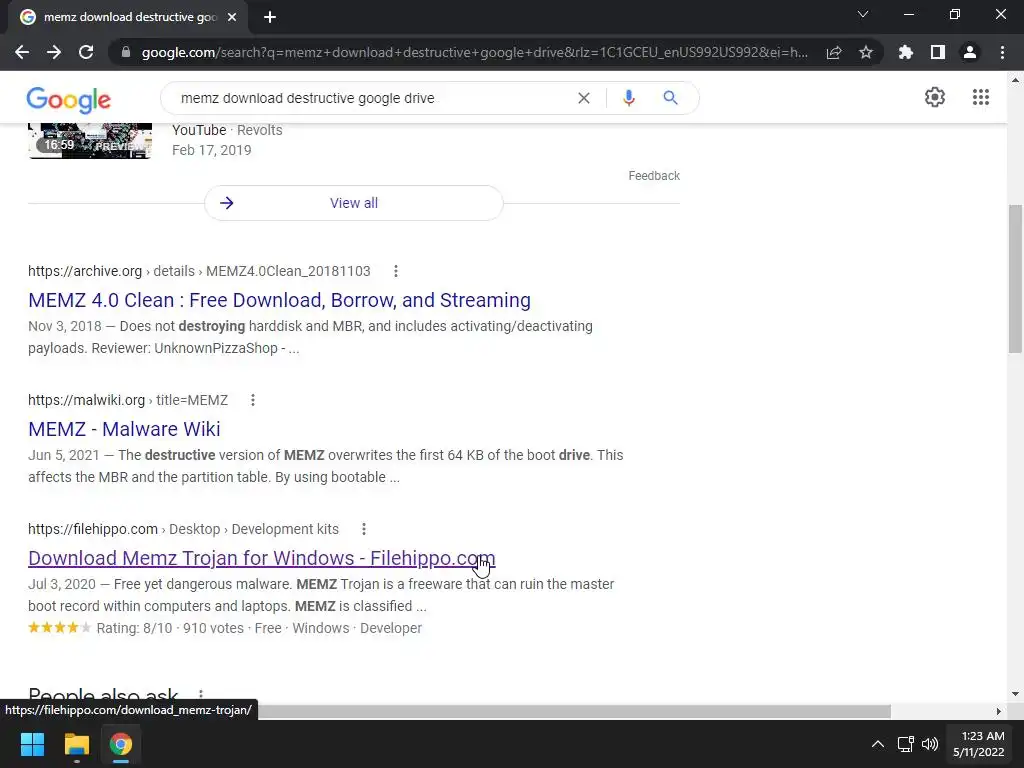Open the Extensions puzzle icon
Image resolution: width=1024 pixels, height=768 pixels.
(906, 52)
